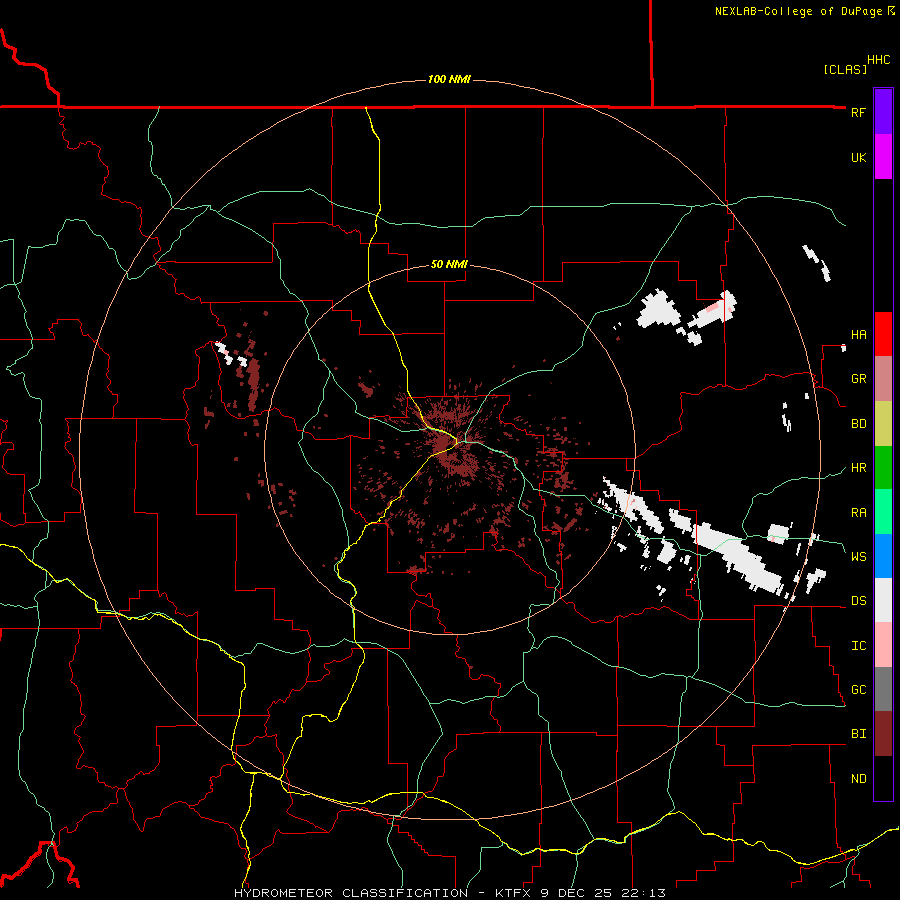Click the RA legend label
The height and width of the screenshot is (900, 900).
(x=858, y=513)
